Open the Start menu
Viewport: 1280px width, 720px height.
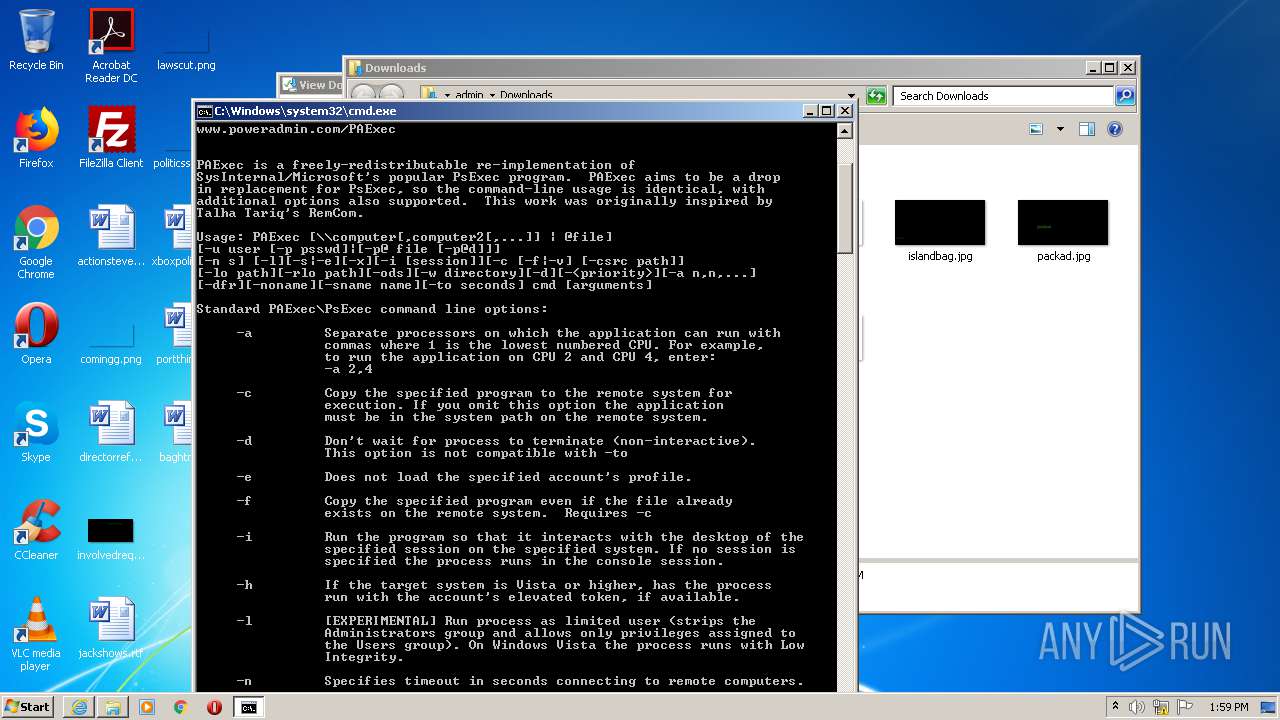pyautogui.click(x=28, y=707)
